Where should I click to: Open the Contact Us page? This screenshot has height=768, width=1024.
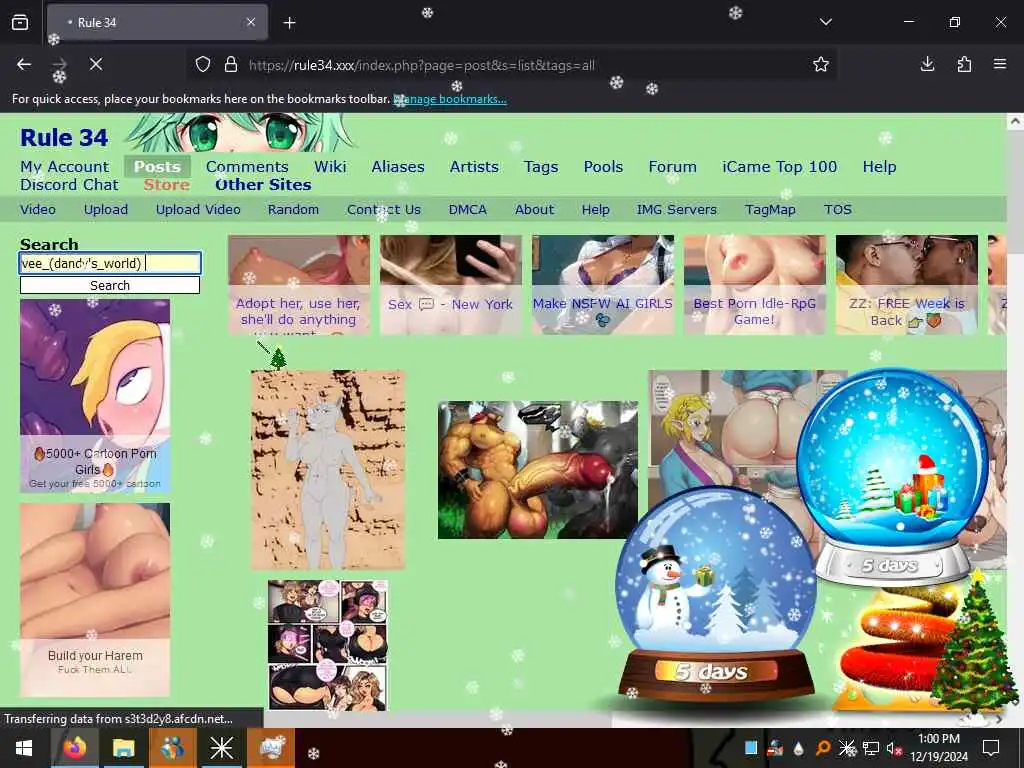coord(384,210)
